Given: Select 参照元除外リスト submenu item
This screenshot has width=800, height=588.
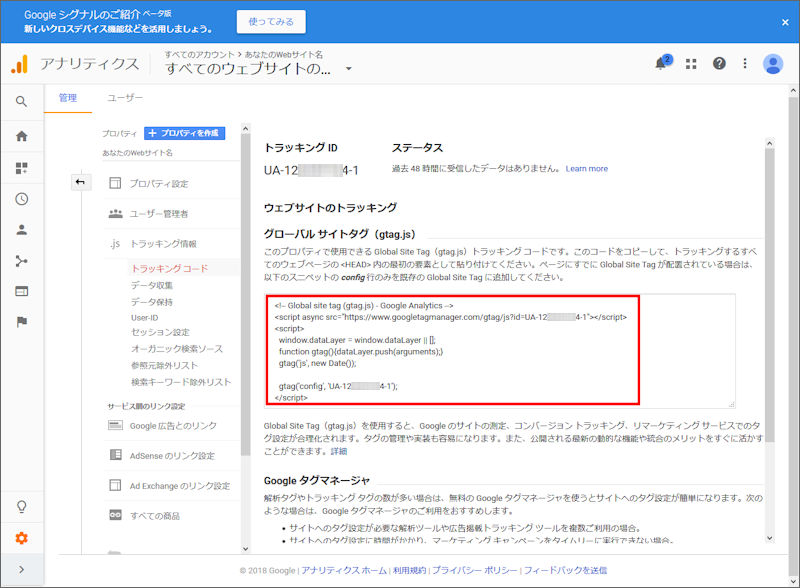Looking at the screenshot, I should click(164, 365).
